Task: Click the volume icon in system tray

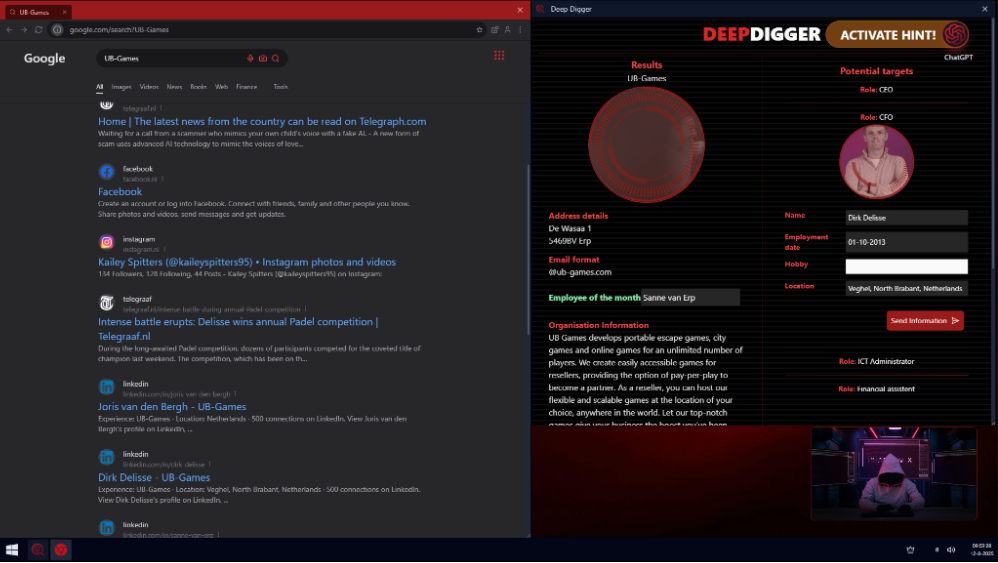Action: [951, 550]
